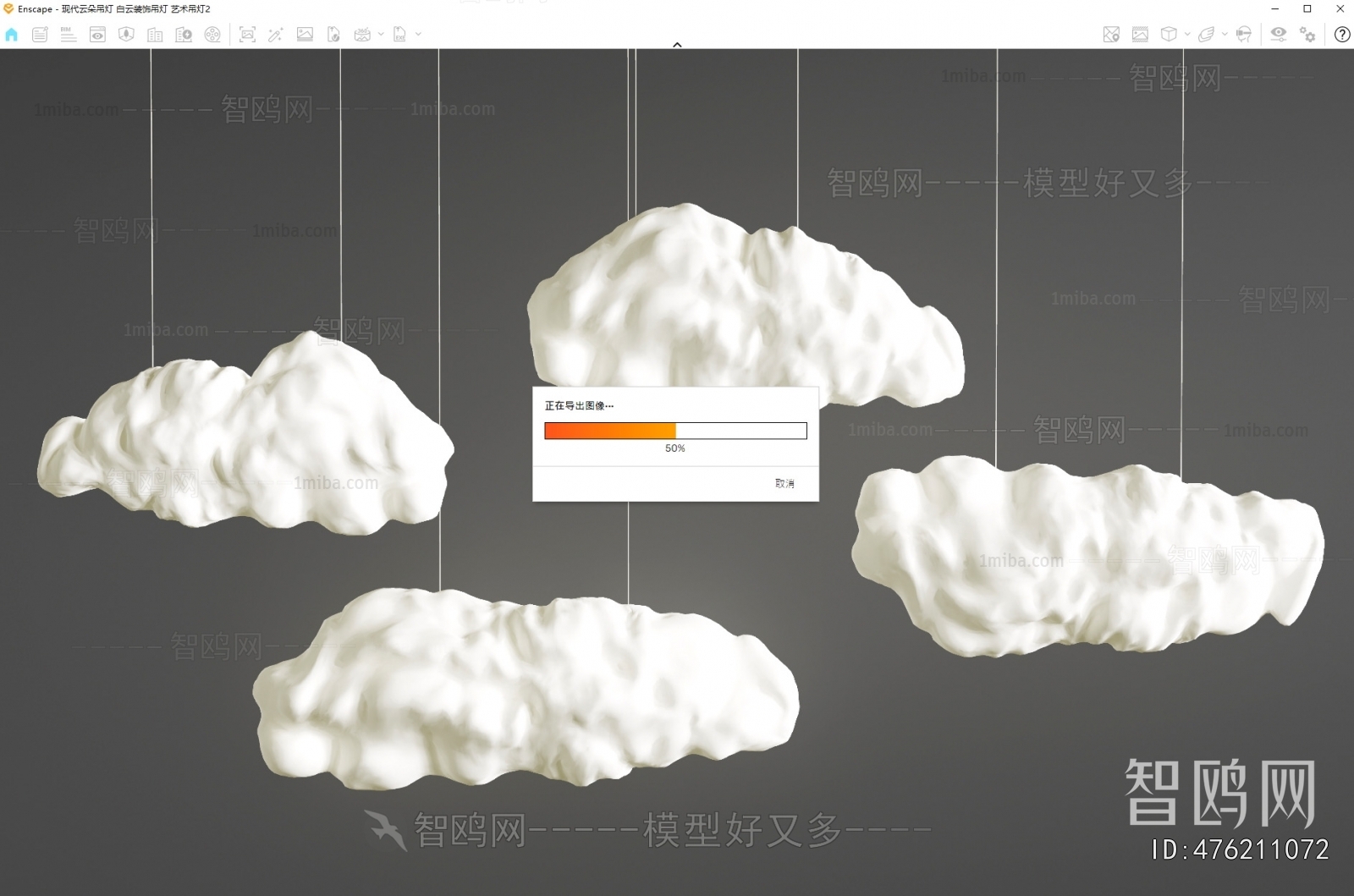Open the video editor tool
1354x896 pixels.
click(212, 35)
